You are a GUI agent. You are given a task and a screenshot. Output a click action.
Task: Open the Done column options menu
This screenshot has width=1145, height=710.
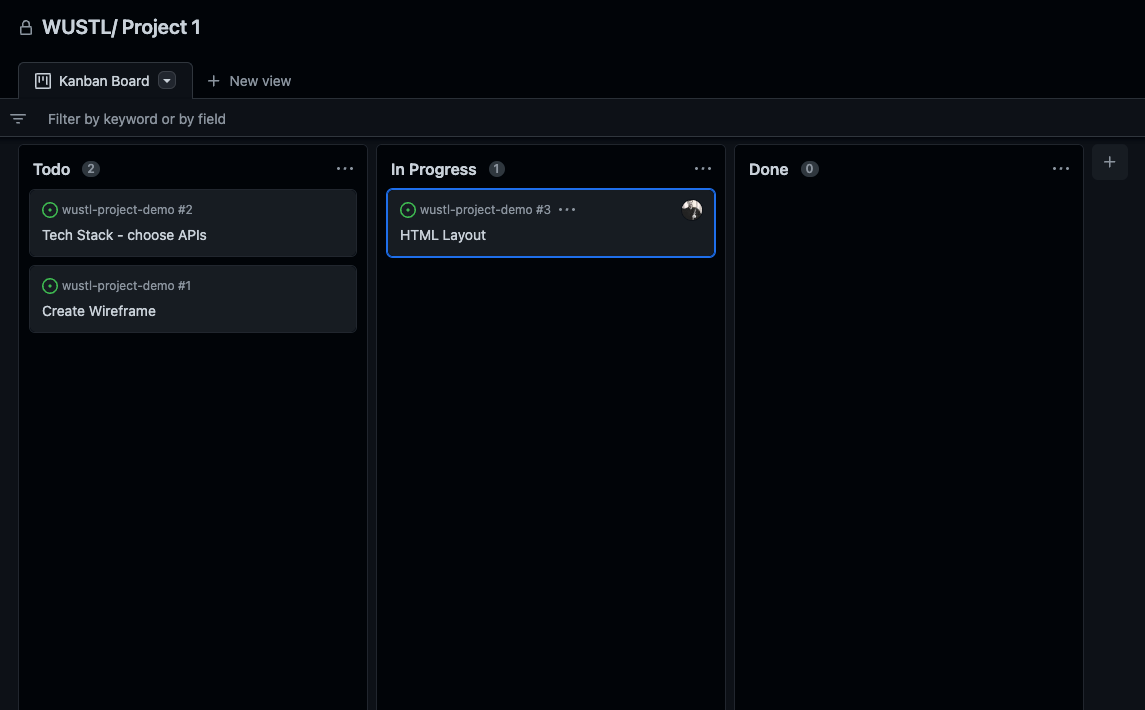click(1060, 169)
